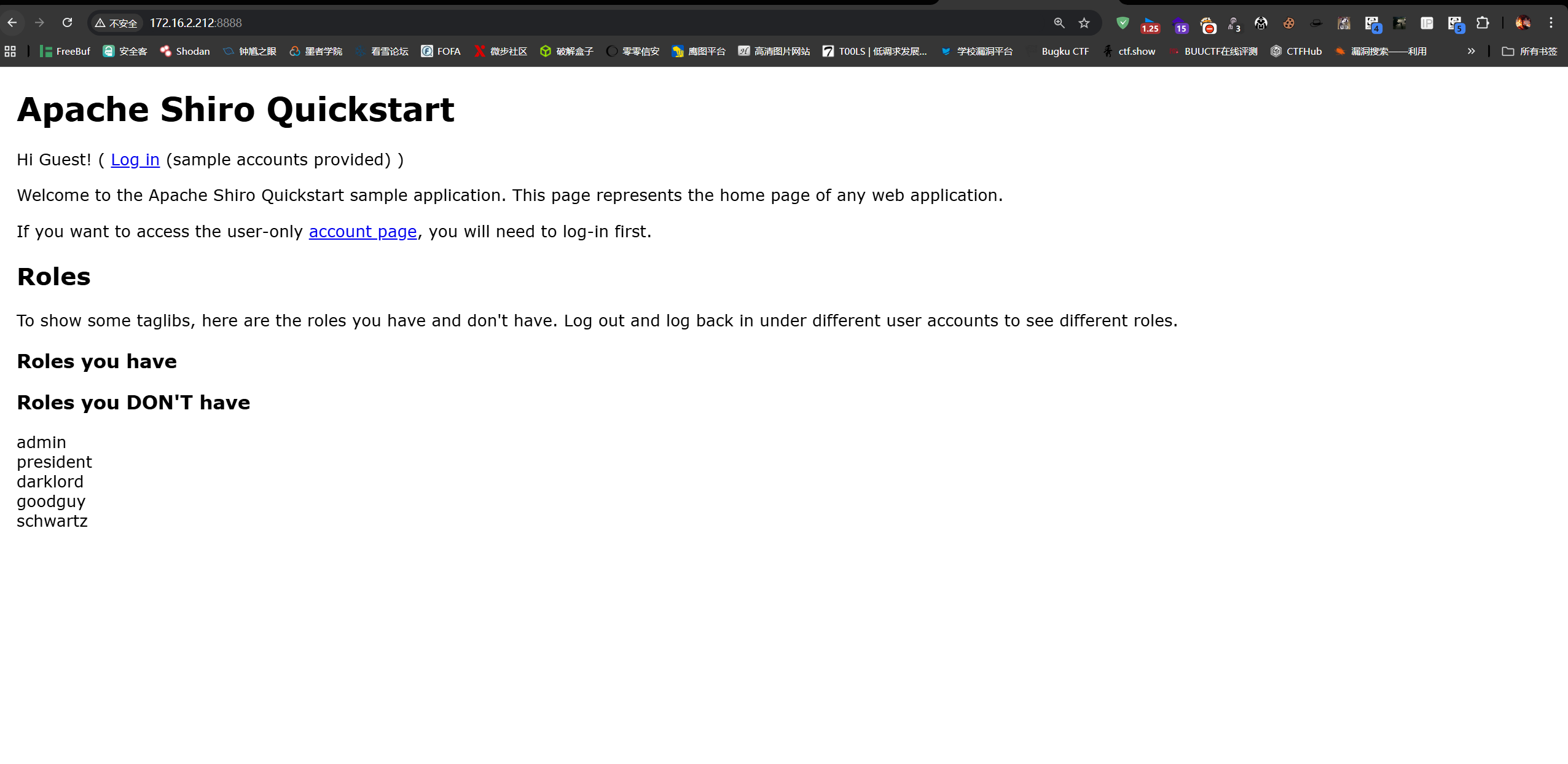The height and width of the screenshot is (764, 1568).
Task: Open the zoom magnifier icon
Action: click(1059, 23)
